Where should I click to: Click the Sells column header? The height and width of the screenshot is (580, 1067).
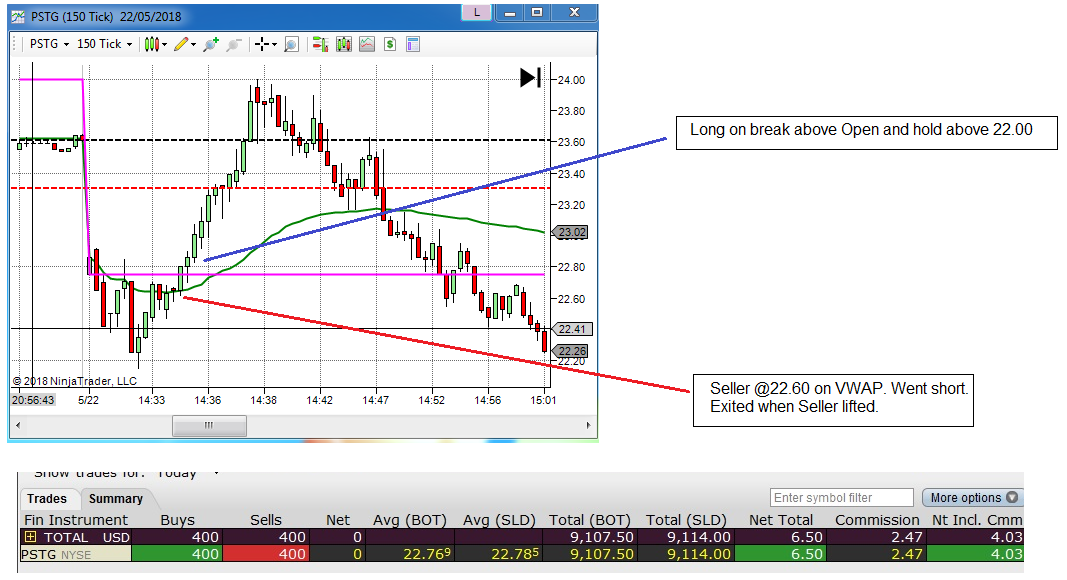[265, 520]
